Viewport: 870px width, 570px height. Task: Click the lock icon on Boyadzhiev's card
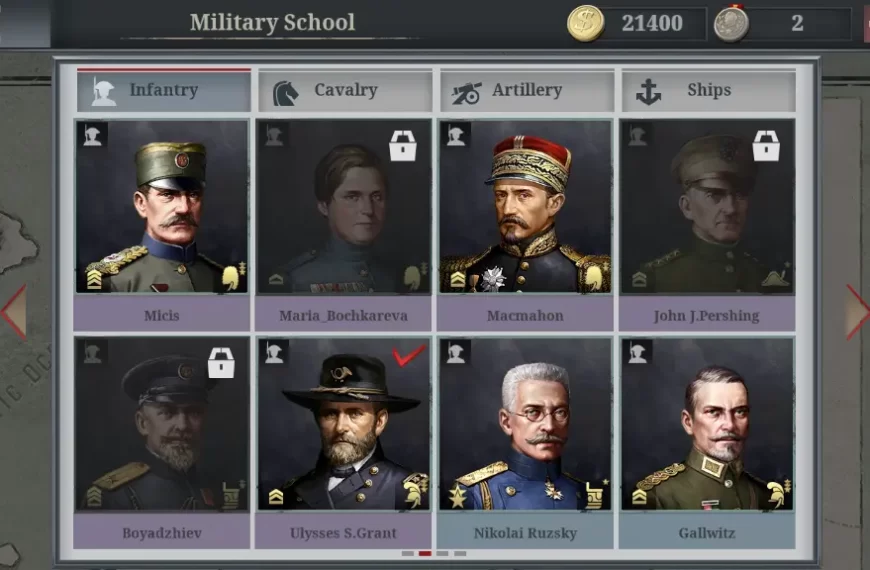[x=221, y=363]
